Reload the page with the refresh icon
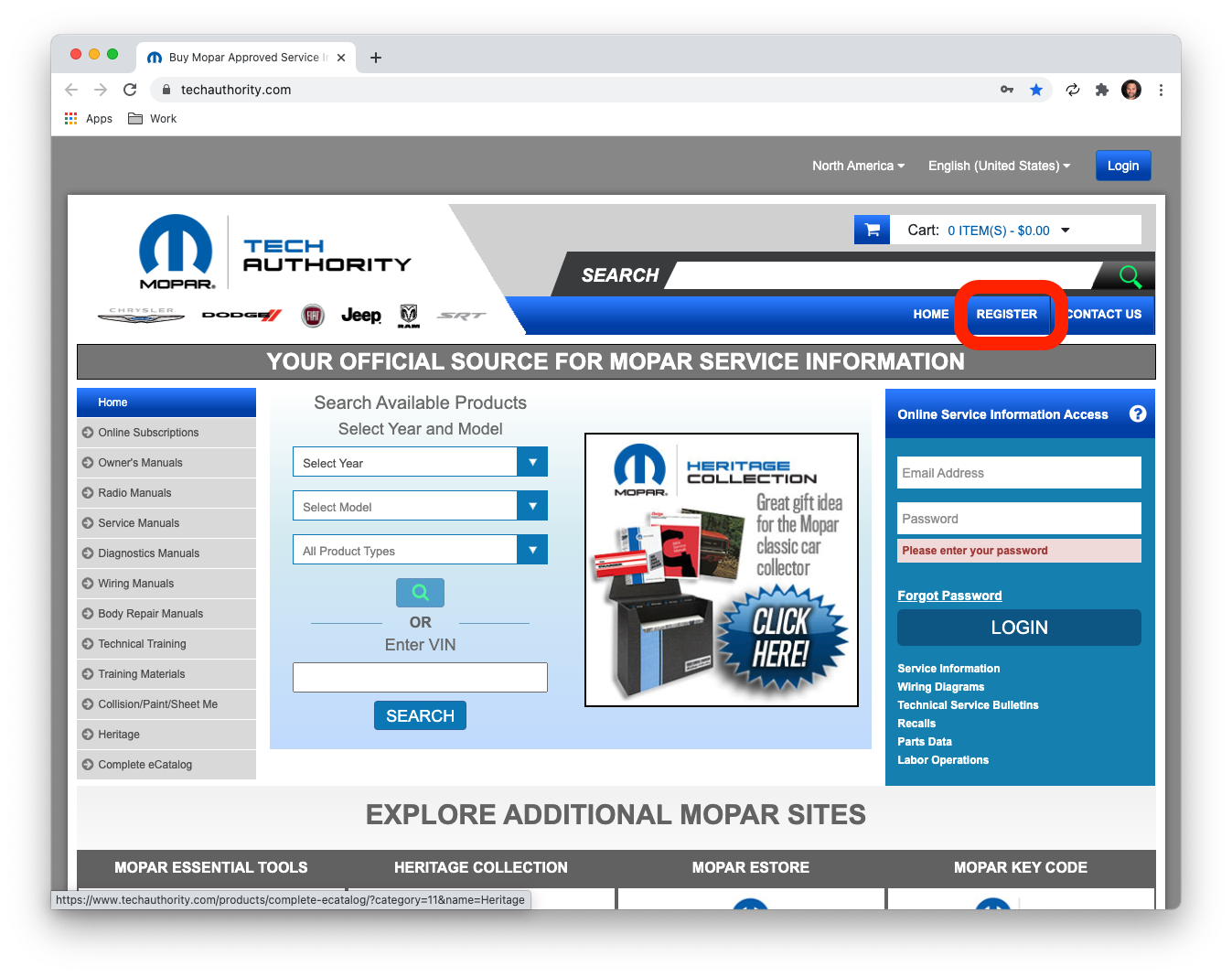Viewport: 1232px width, 977px height. pos(130,90)
